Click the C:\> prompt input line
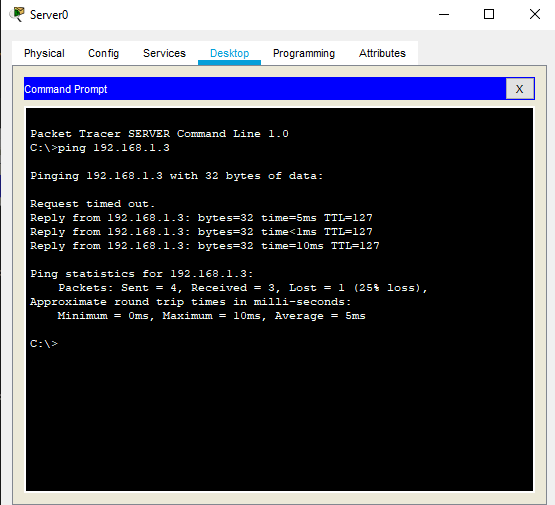This screenshot has height=505, width=555. click(44, 344)
